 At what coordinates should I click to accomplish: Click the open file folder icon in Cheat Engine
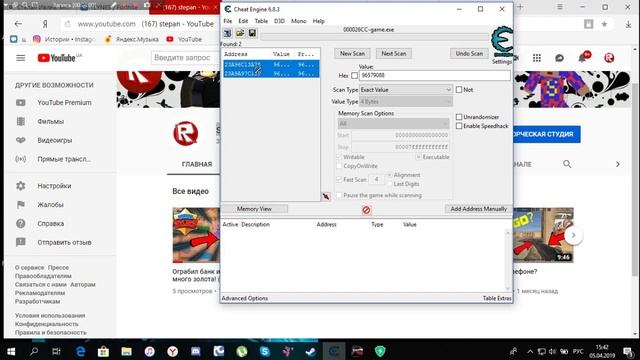(x=240, y=33)
